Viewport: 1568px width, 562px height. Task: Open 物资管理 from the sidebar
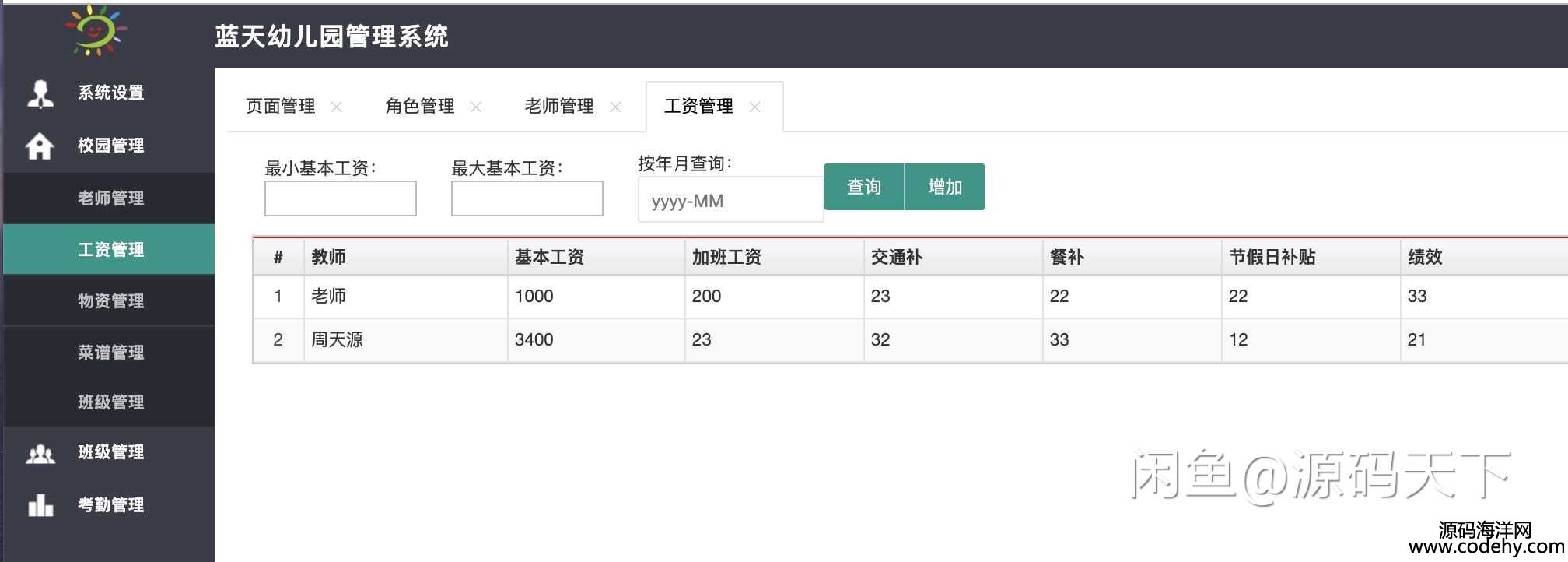(x=109, y=300)
